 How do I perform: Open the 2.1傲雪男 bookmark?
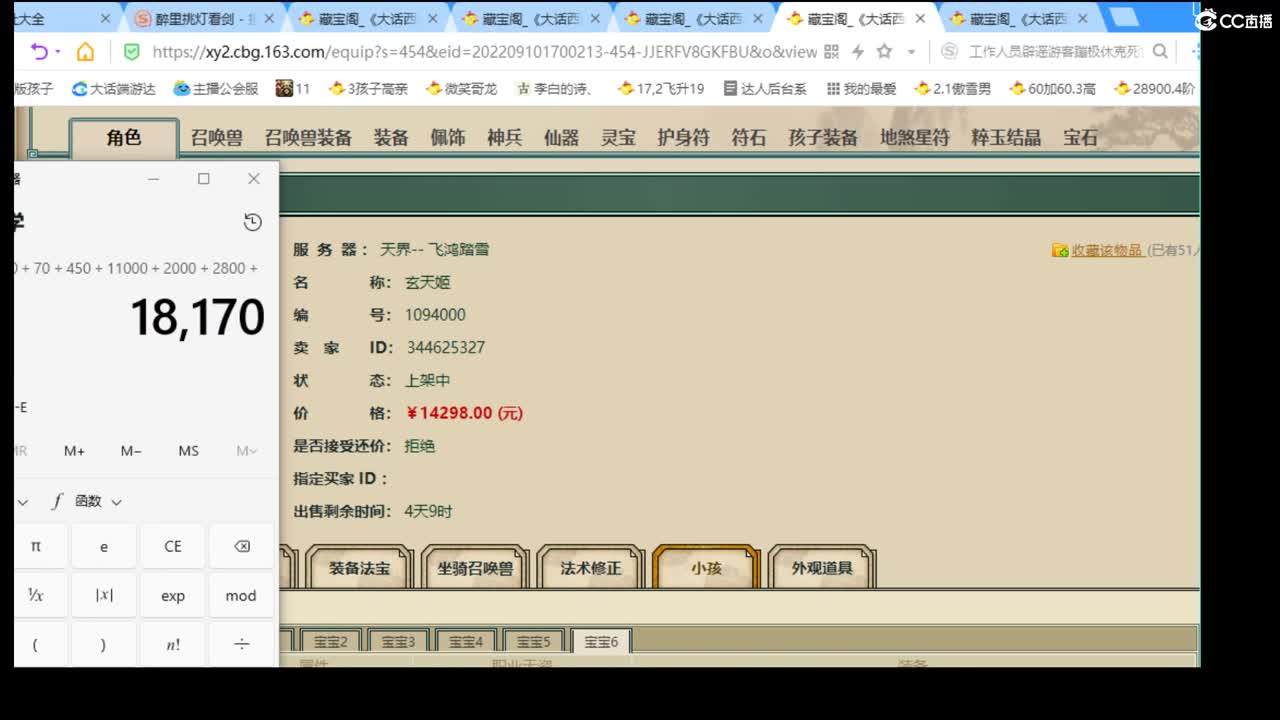(x=953, y=89)
